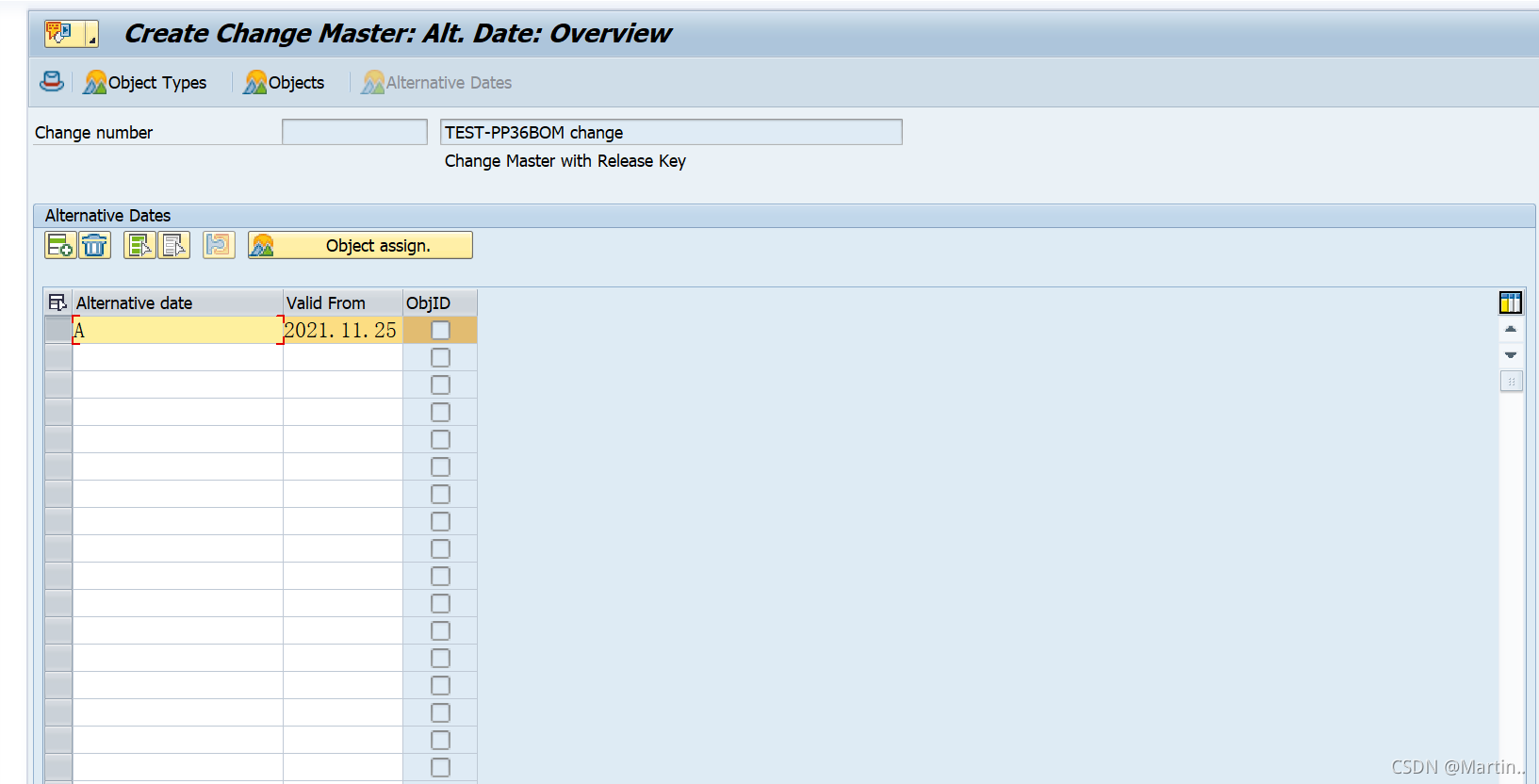Tick the ObjID checkbox in the seventh row

[x=440, y=494]
